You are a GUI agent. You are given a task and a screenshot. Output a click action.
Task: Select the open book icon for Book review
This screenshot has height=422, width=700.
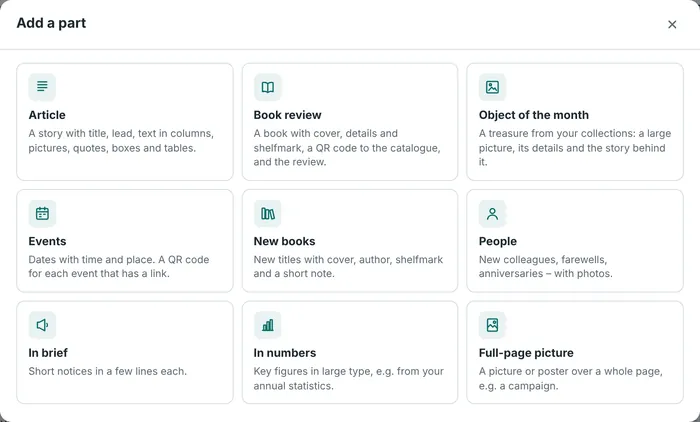tap(267, 87)
